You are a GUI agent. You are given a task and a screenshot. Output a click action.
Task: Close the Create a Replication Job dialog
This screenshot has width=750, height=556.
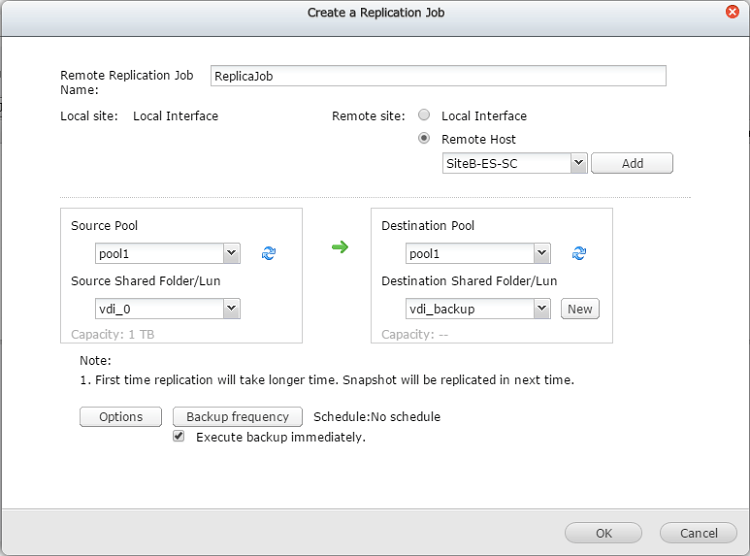[x=732, y=12]
